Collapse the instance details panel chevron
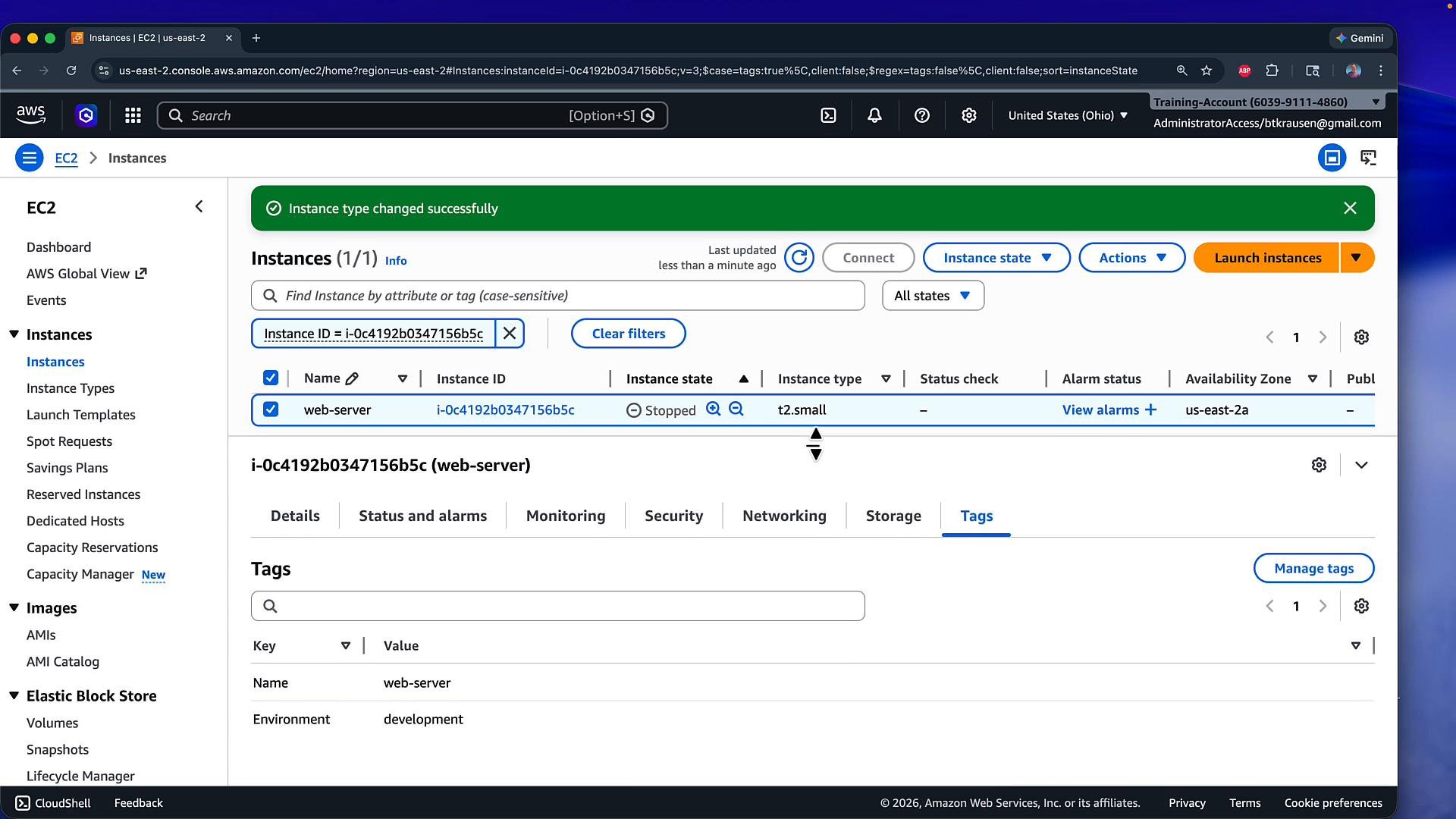This screenshot has height=819, width=1456. pos(1361,465)
